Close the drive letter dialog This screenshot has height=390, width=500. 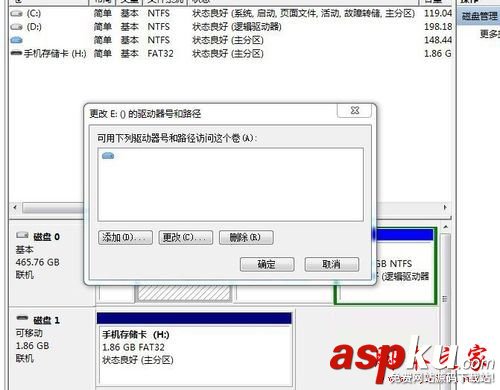[355, 111]
